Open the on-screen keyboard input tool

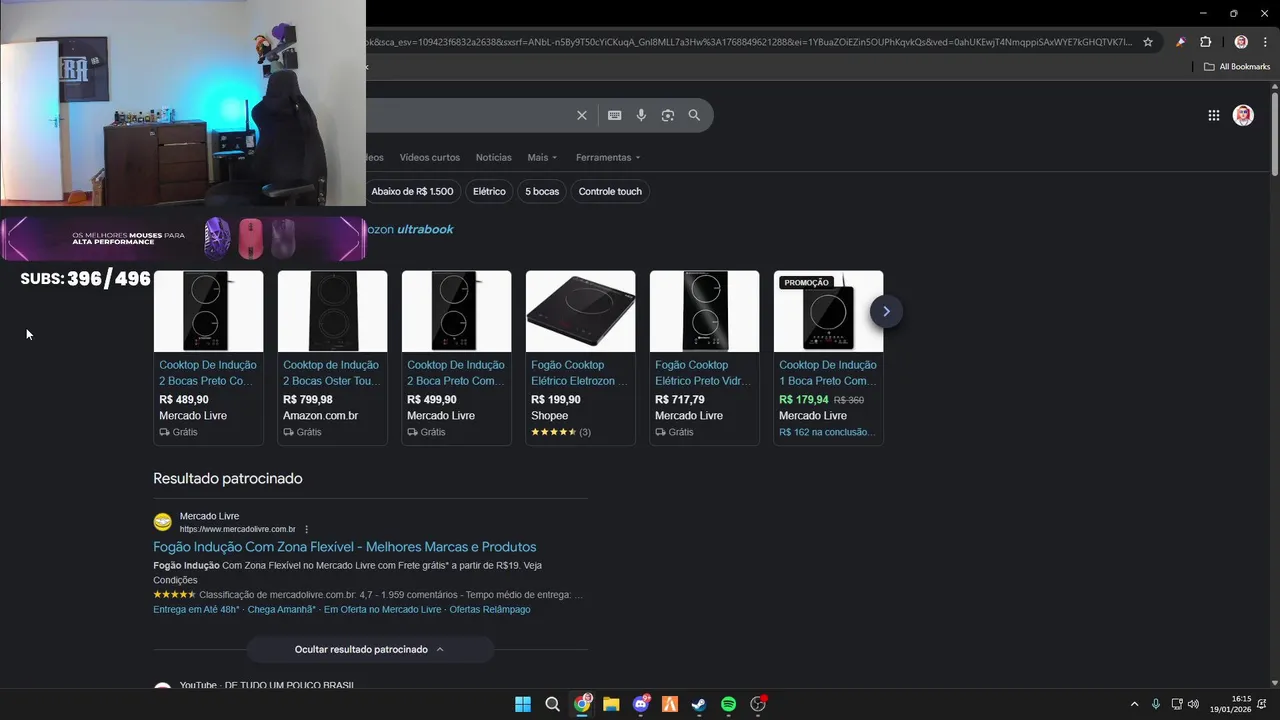615,115
